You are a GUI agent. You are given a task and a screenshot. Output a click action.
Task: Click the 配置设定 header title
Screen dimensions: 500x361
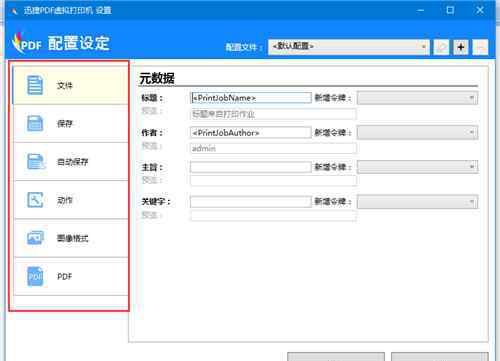pyautogui.click(x=79, y=43)
